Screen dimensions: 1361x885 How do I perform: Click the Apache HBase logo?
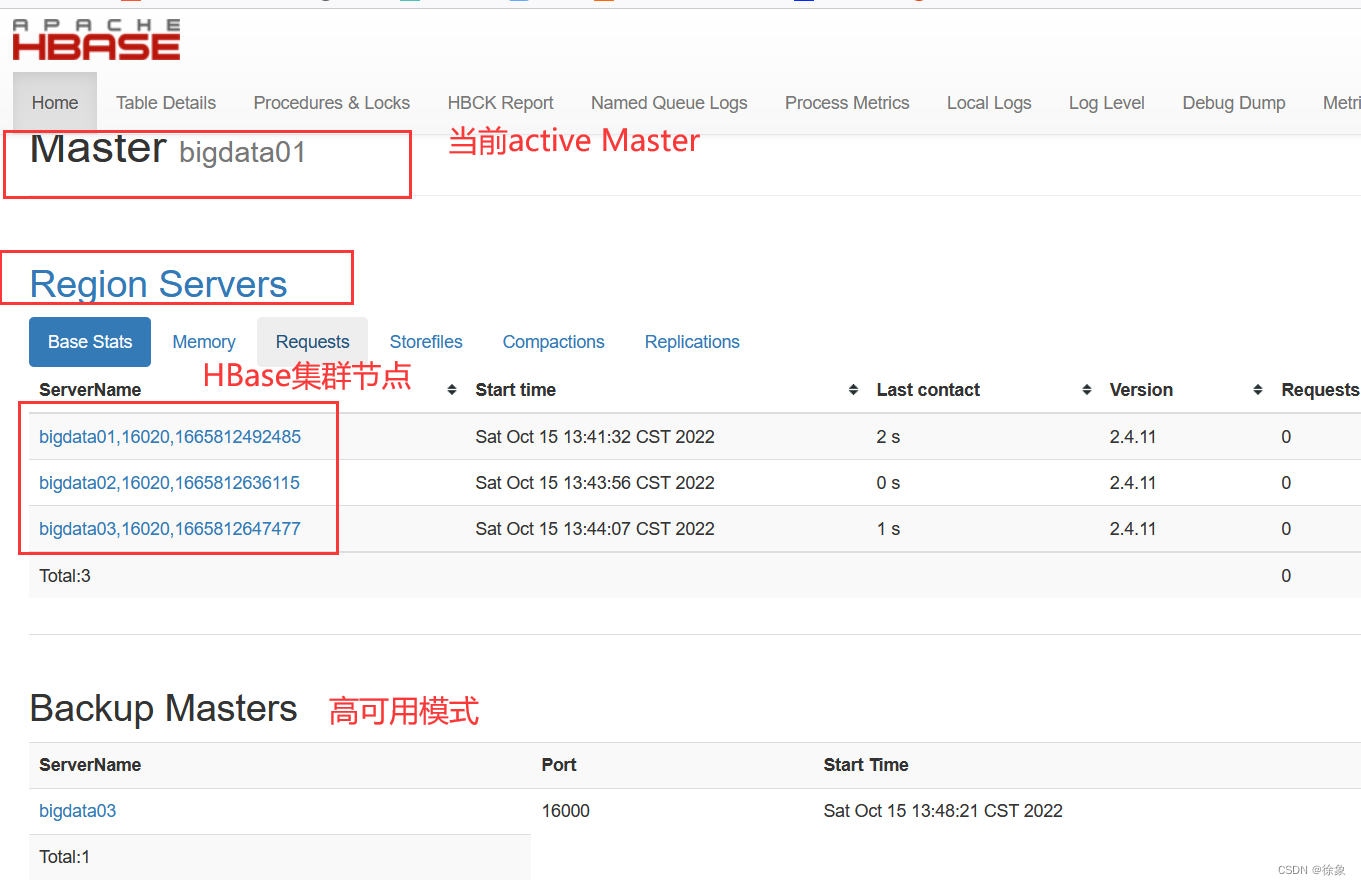click(96, 39)
